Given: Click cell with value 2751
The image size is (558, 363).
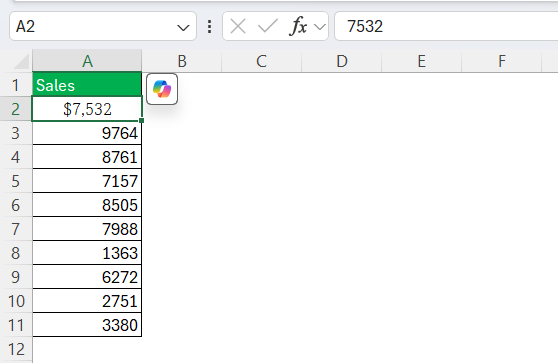Looking at the screenshot, I should coord(87,301).
